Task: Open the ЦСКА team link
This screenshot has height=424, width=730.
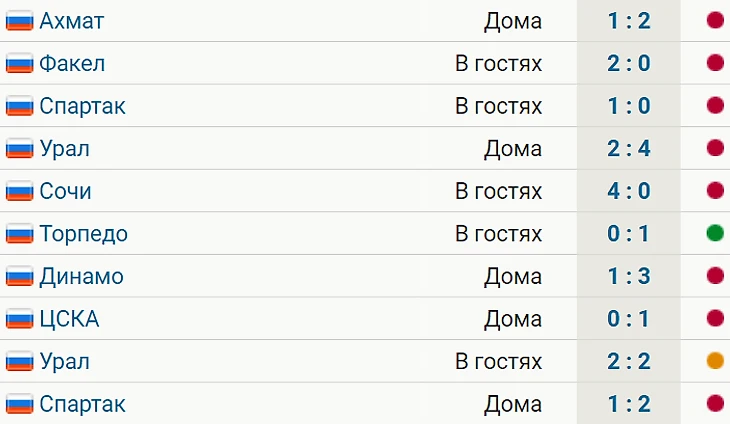Action: [x=69, y=320]
